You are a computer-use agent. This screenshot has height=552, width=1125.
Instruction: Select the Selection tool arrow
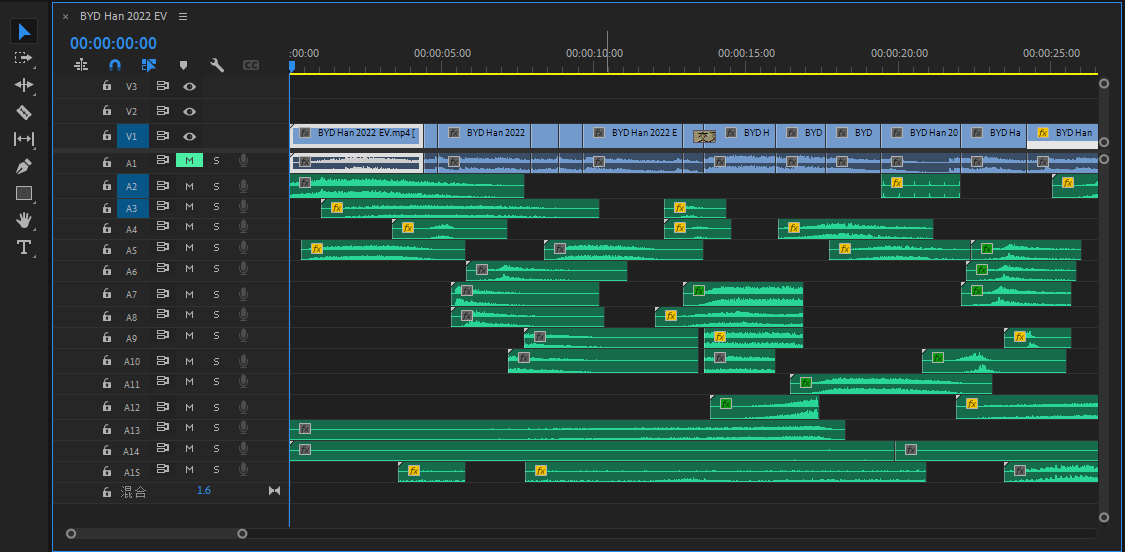click(x=24, y=32)
